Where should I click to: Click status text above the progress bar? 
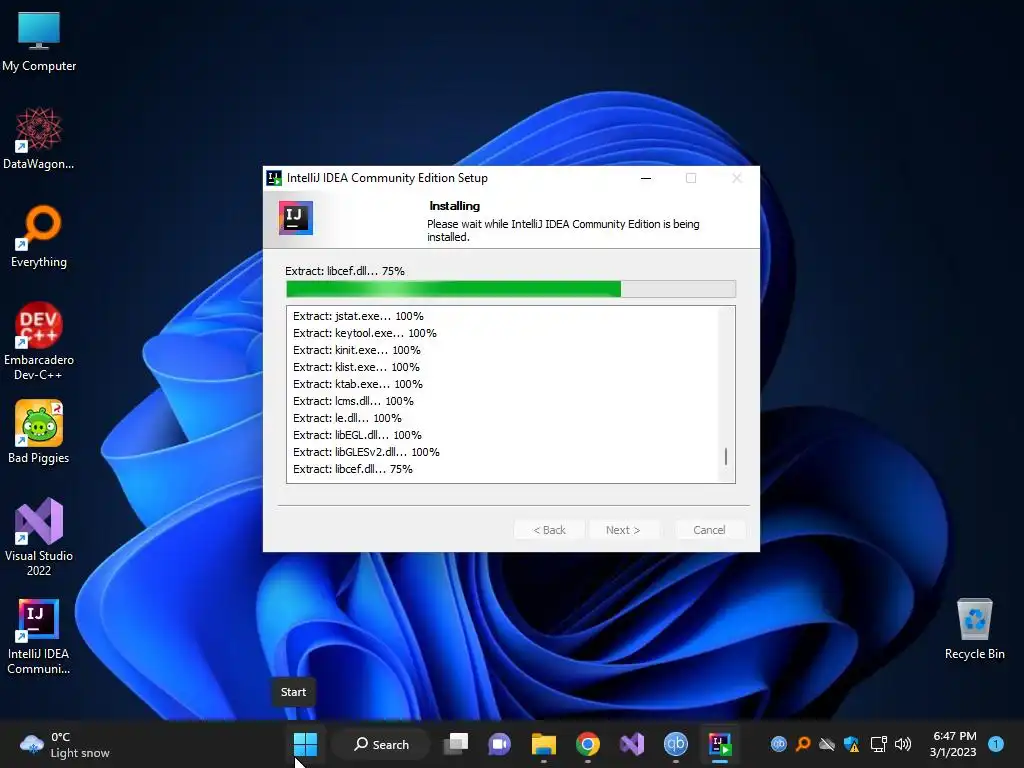pyautogui.click(x=345, y=271)
